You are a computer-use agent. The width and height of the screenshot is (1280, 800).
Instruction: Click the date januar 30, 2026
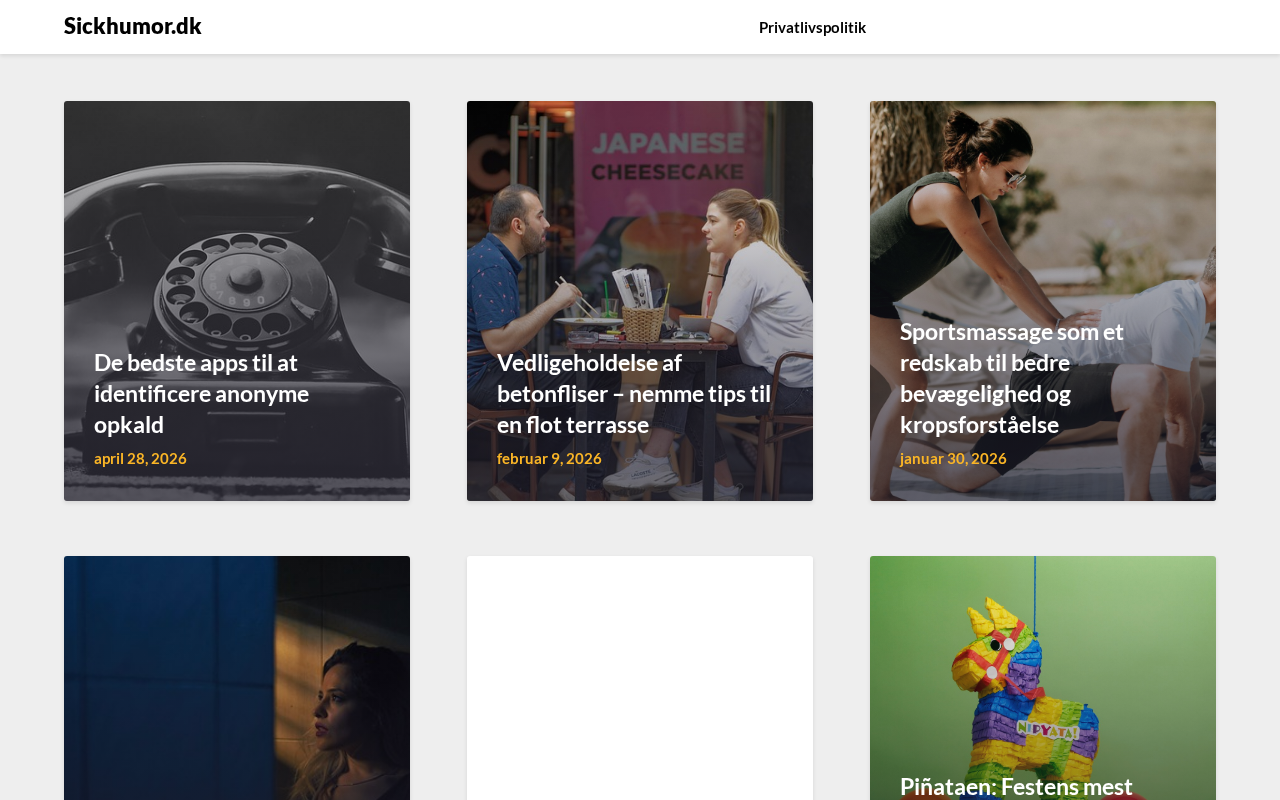pos(953,458)
